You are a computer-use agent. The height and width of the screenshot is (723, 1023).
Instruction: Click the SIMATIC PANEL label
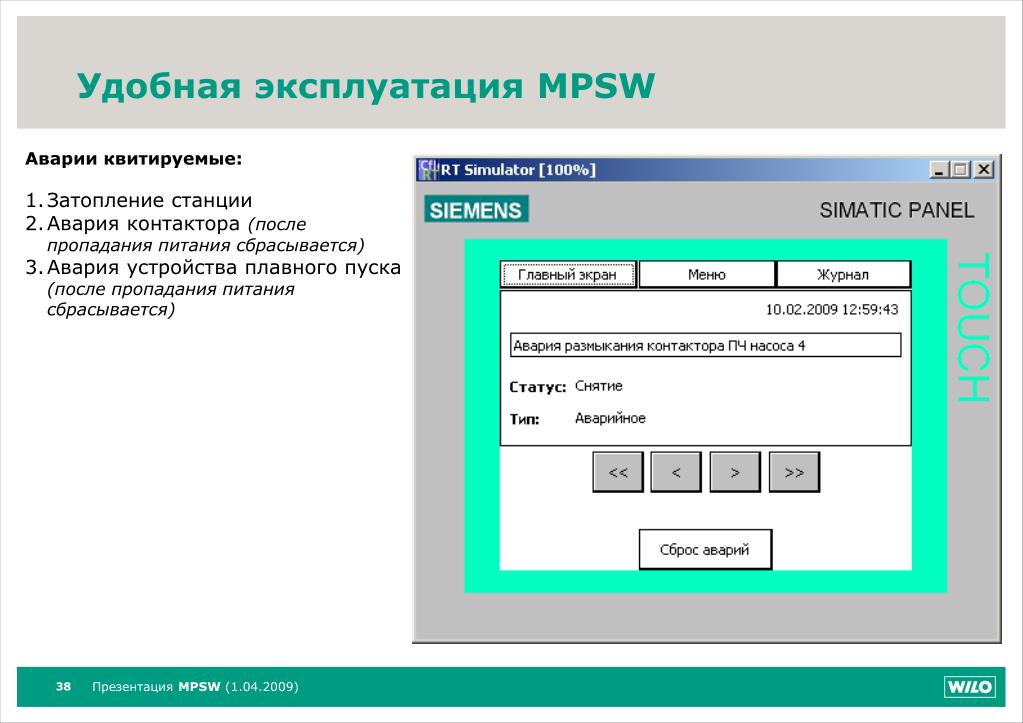pos(897,210)
